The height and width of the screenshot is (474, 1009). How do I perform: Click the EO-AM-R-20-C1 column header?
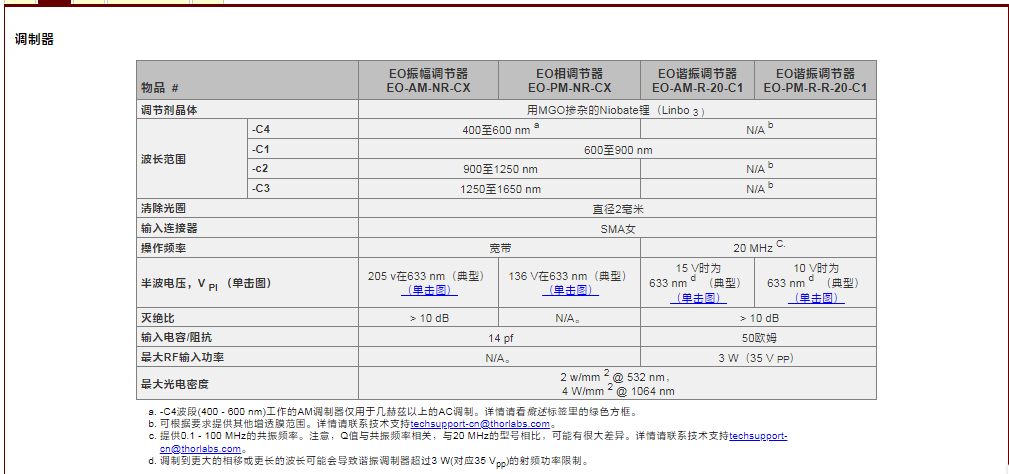tap(697, 81)
